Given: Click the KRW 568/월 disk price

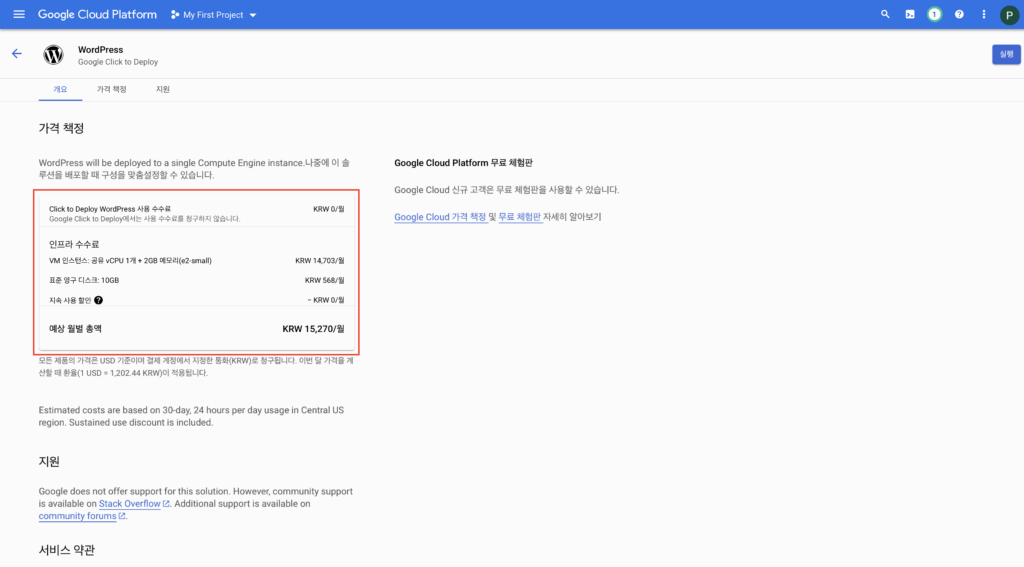Looking at the screenshot, I should 325,280.
